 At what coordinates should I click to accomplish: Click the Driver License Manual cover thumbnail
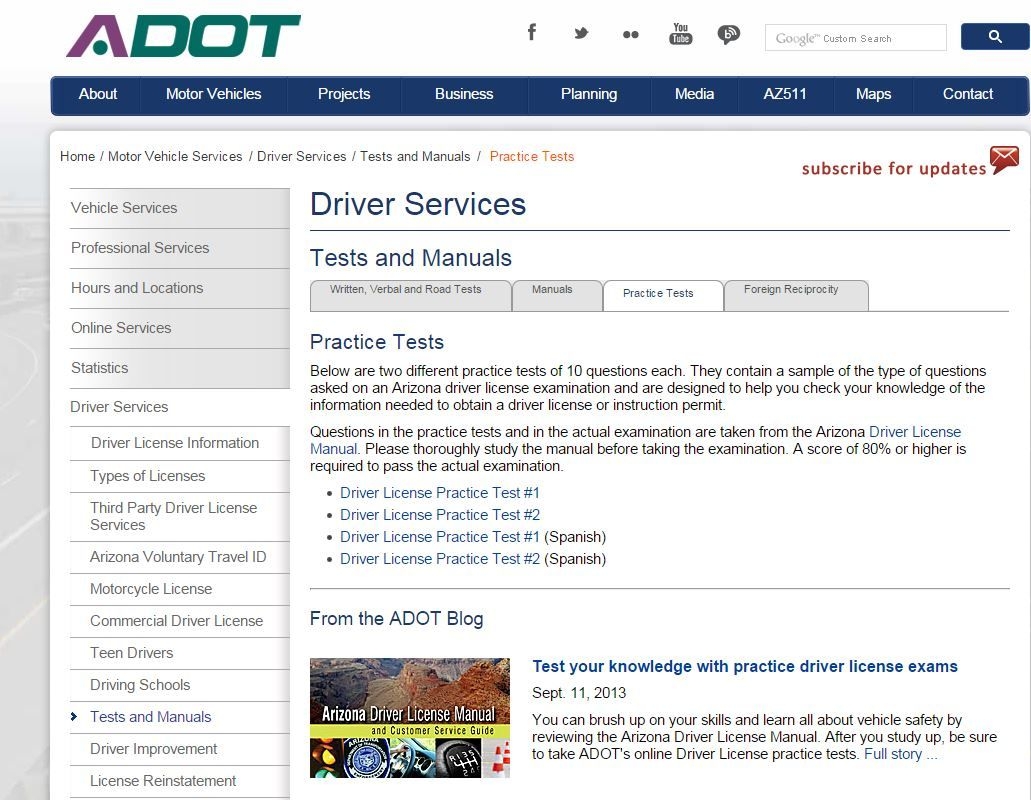pyautogui.click(x=410, y=718)
